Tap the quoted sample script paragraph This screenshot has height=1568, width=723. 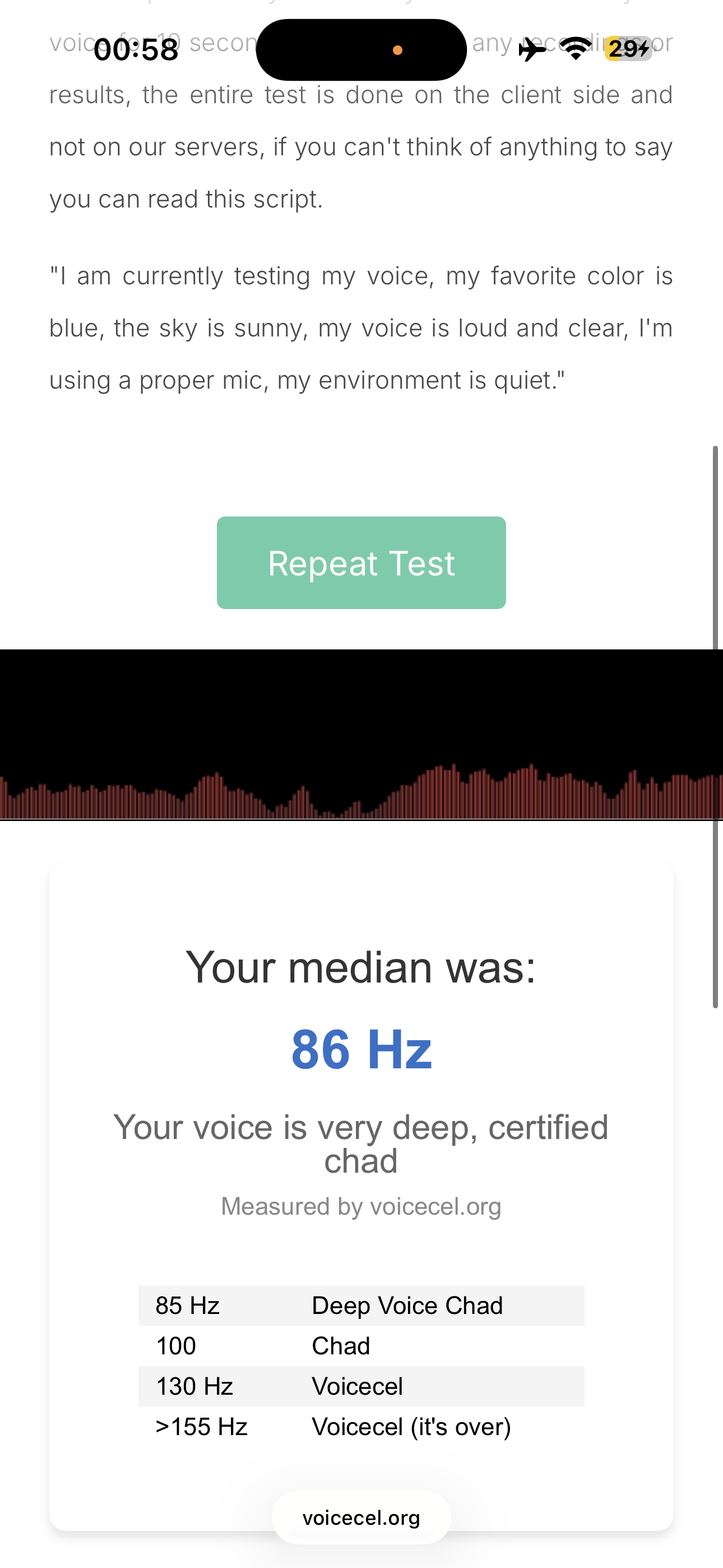click(x=361, y=328)
